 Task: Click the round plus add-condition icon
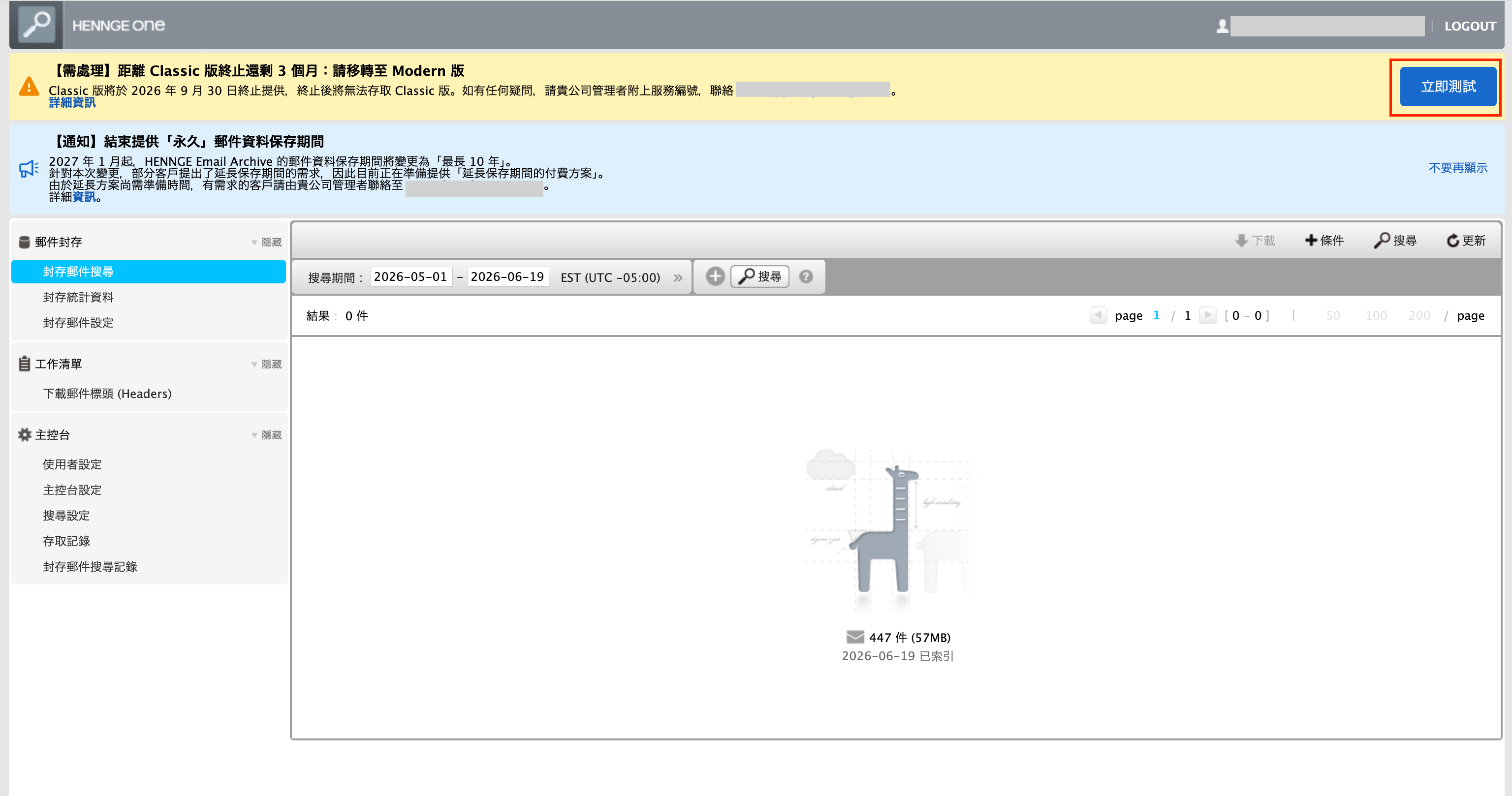coord(715,276)
